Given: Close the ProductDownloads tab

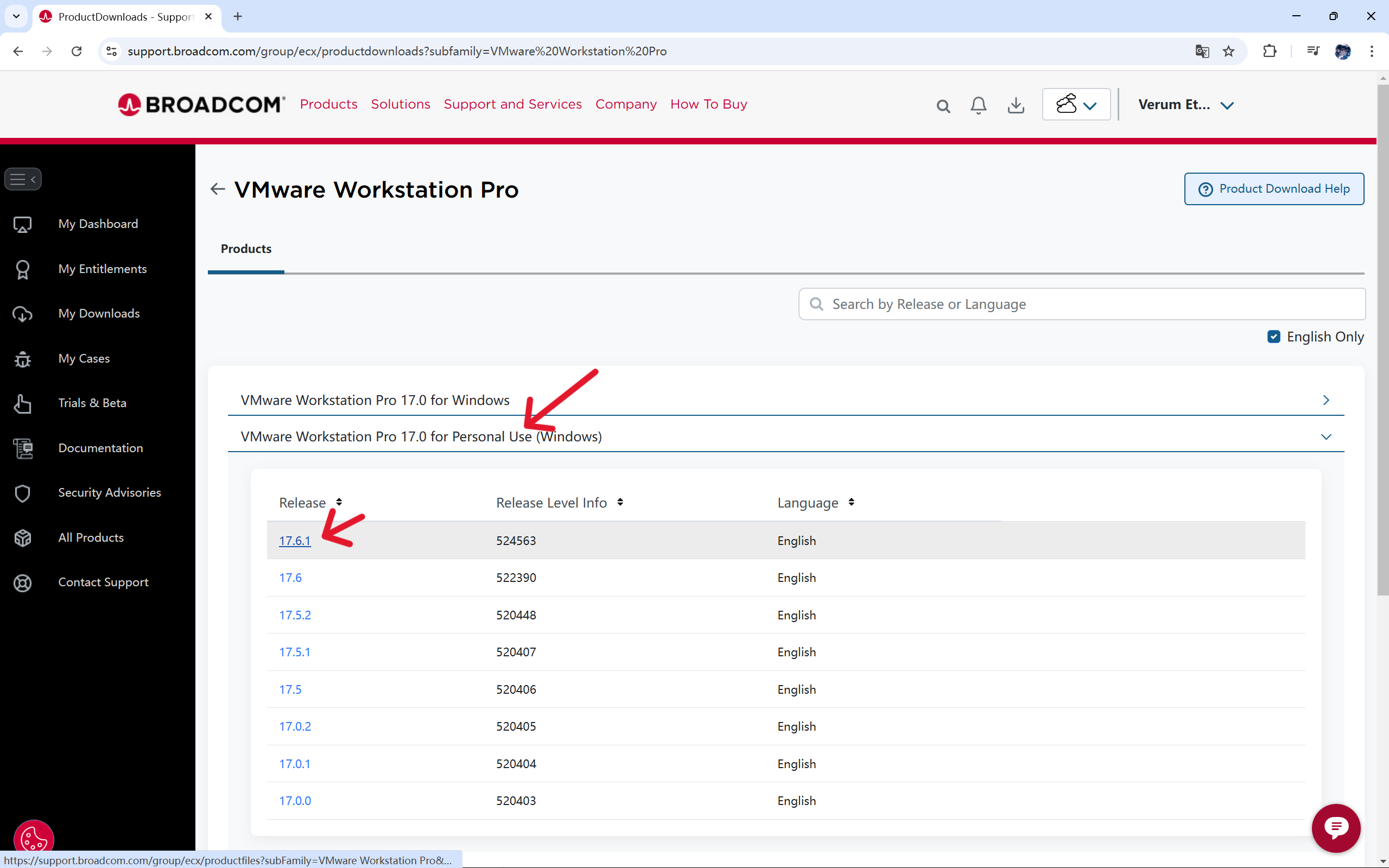Looking at the screenshot, I should point(208,16).
